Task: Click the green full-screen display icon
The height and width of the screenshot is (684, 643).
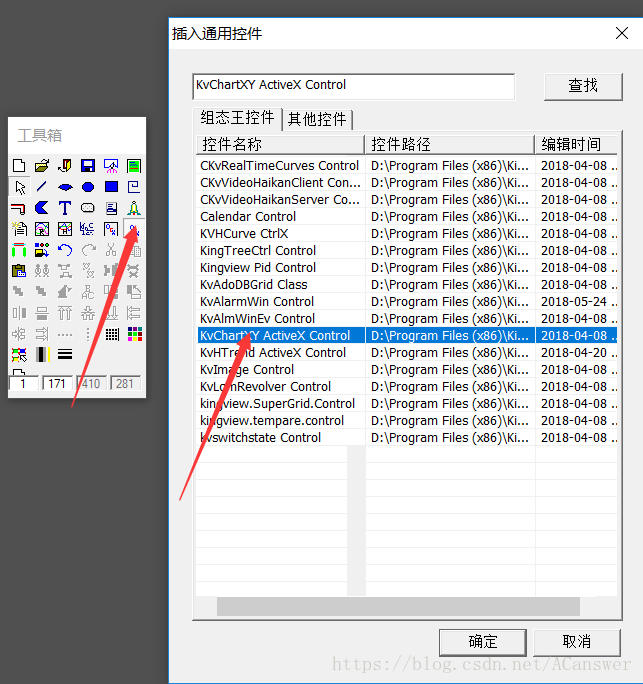Action: point(134,166)
